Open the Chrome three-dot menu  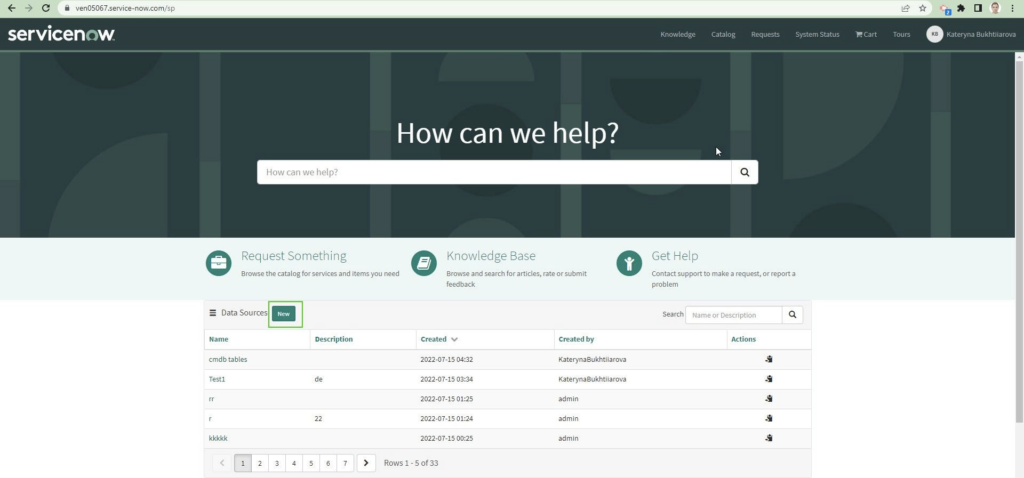pos(1012,8)
